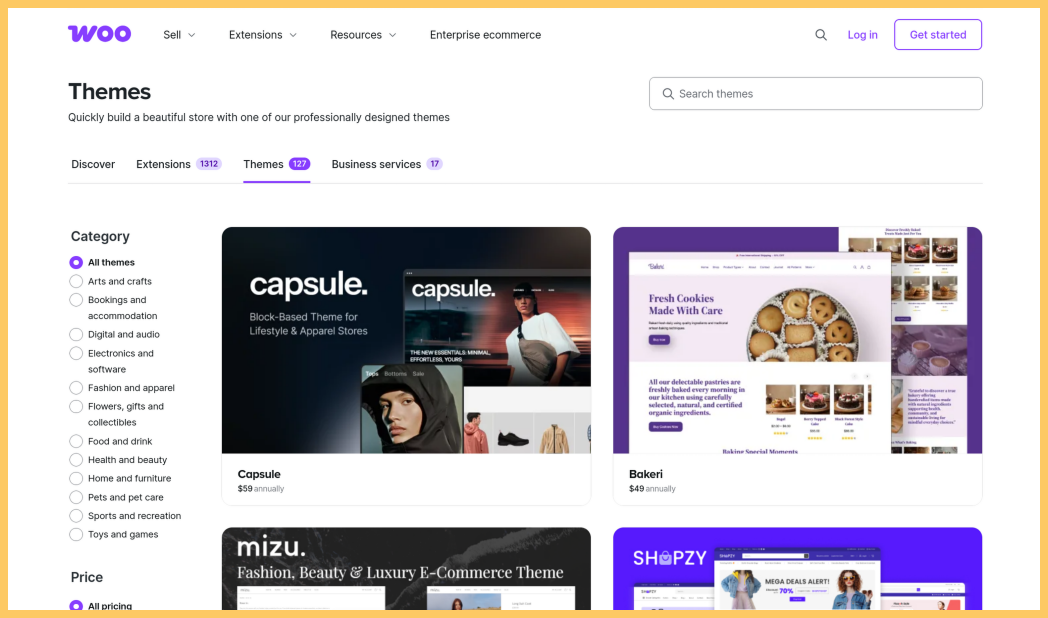Expand the Extensions navigation dropdown
The height and width of the screenshot is (618, 1048).
coord(263,35)
